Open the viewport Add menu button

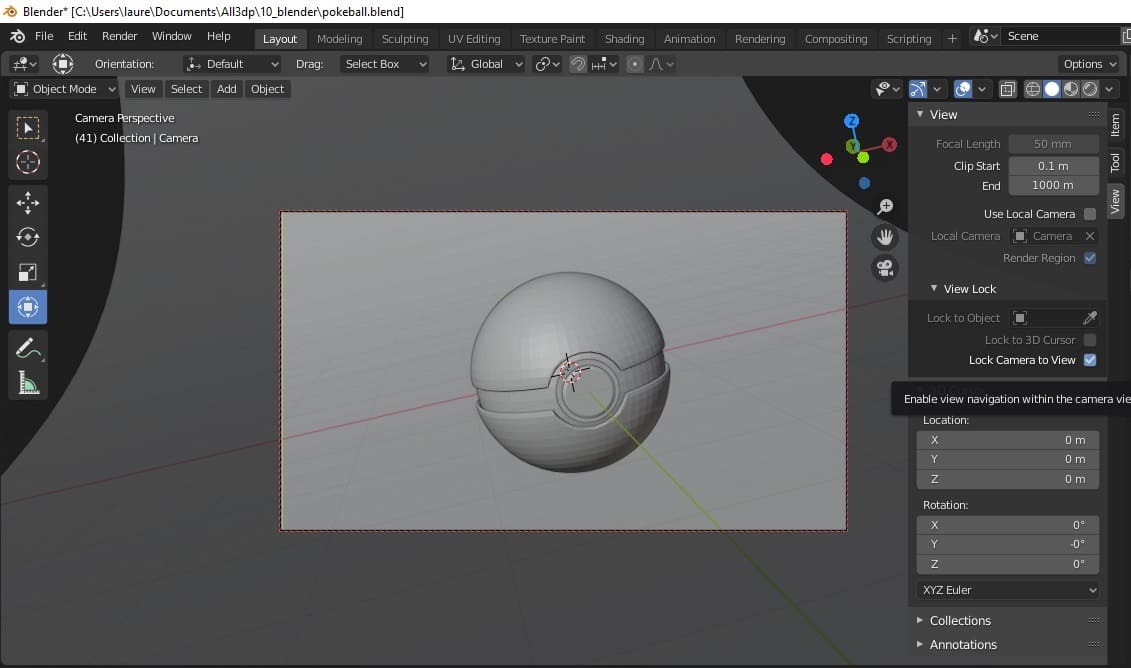tap(226, 89)
